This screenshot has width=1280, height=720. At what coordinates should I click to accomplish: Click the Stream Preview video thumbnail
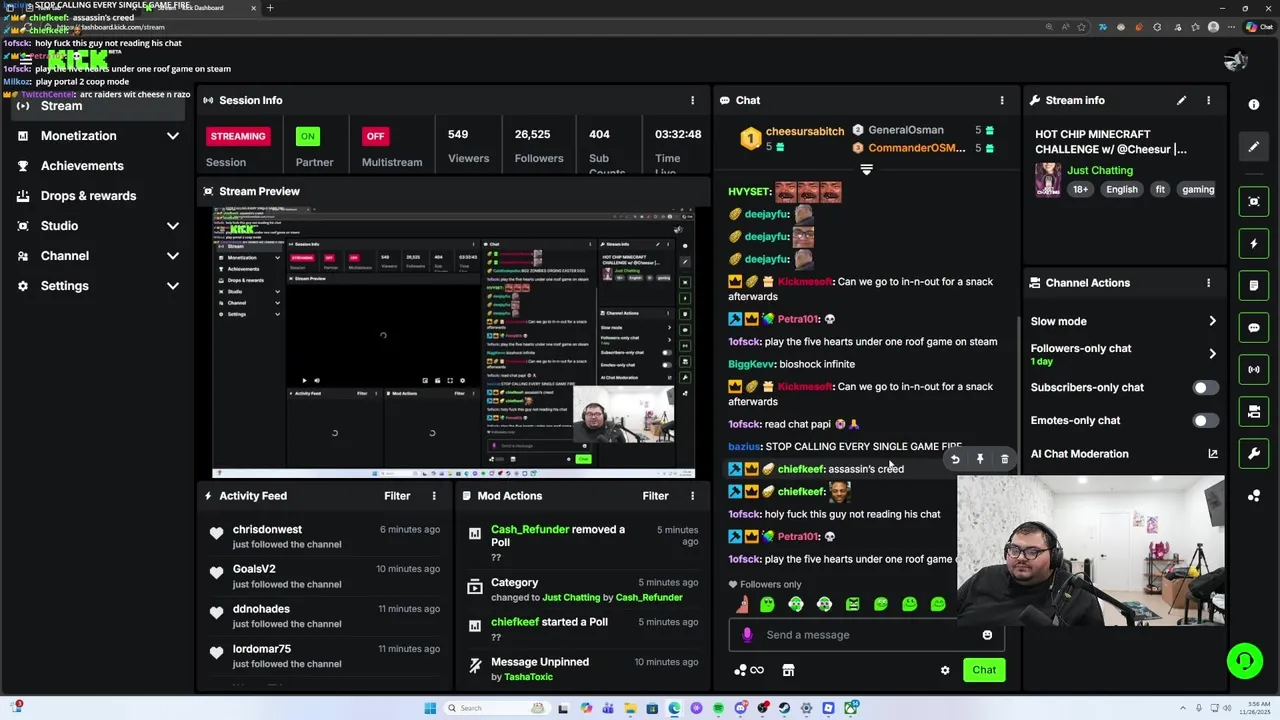pyautogui.click(x=454, y=343)
